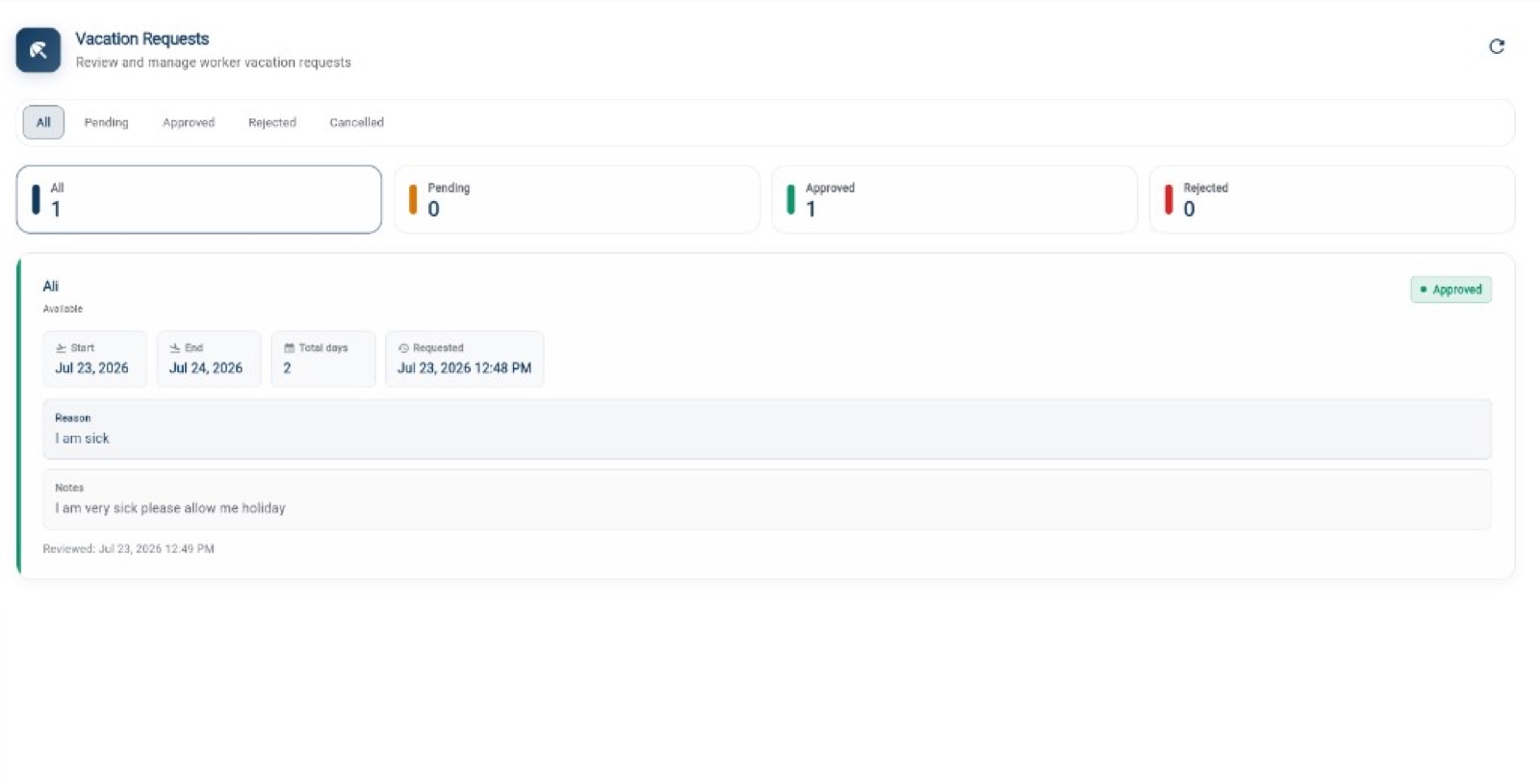Click the start date Jul 23, 2026
The height and width of the screenshot is (784, 1540).
91,367
